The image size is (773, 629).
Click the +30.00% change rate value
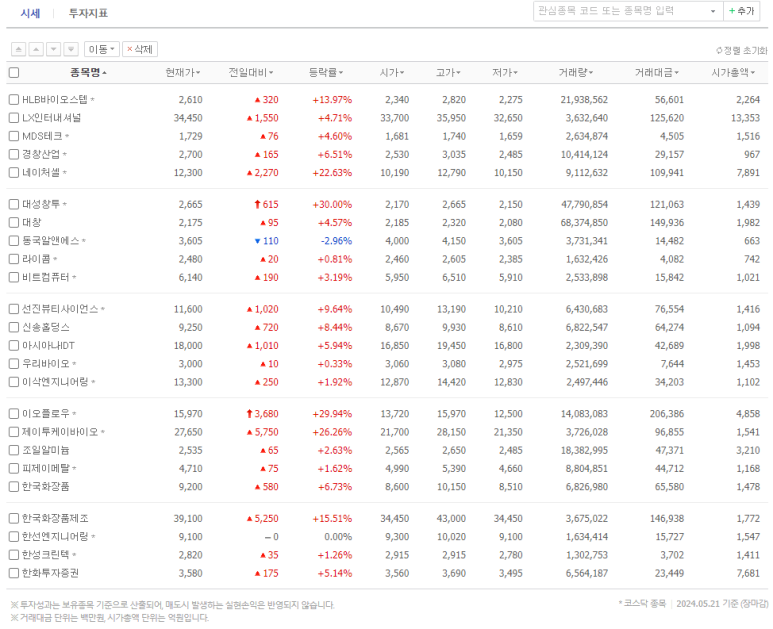tap(332, 204)
